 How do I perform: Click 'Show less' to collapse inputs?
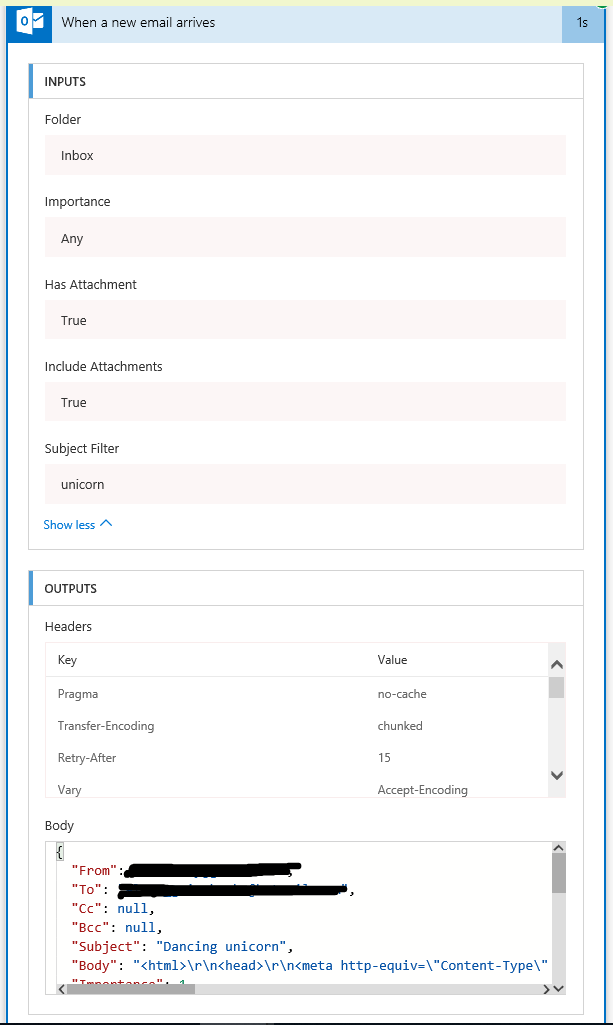point(69,524)
